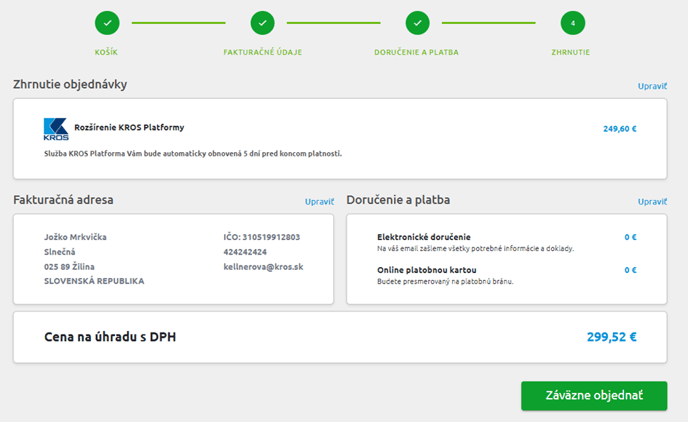Click the phone number 424242424

point(245,252)
